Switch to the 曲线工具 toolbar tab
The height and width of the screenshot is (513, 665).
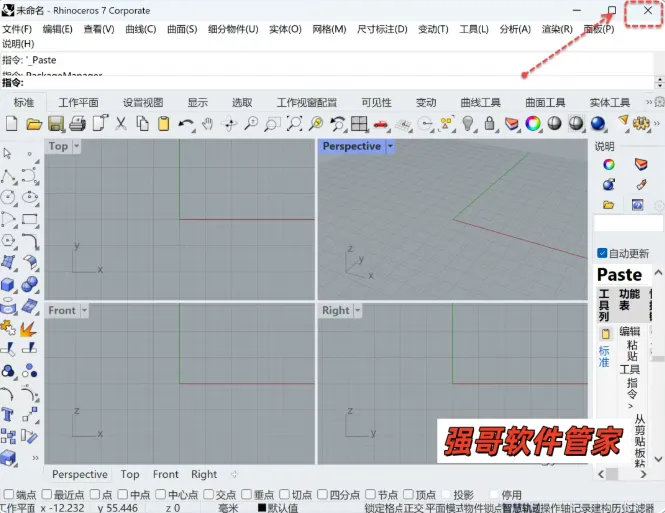[481, 103]
